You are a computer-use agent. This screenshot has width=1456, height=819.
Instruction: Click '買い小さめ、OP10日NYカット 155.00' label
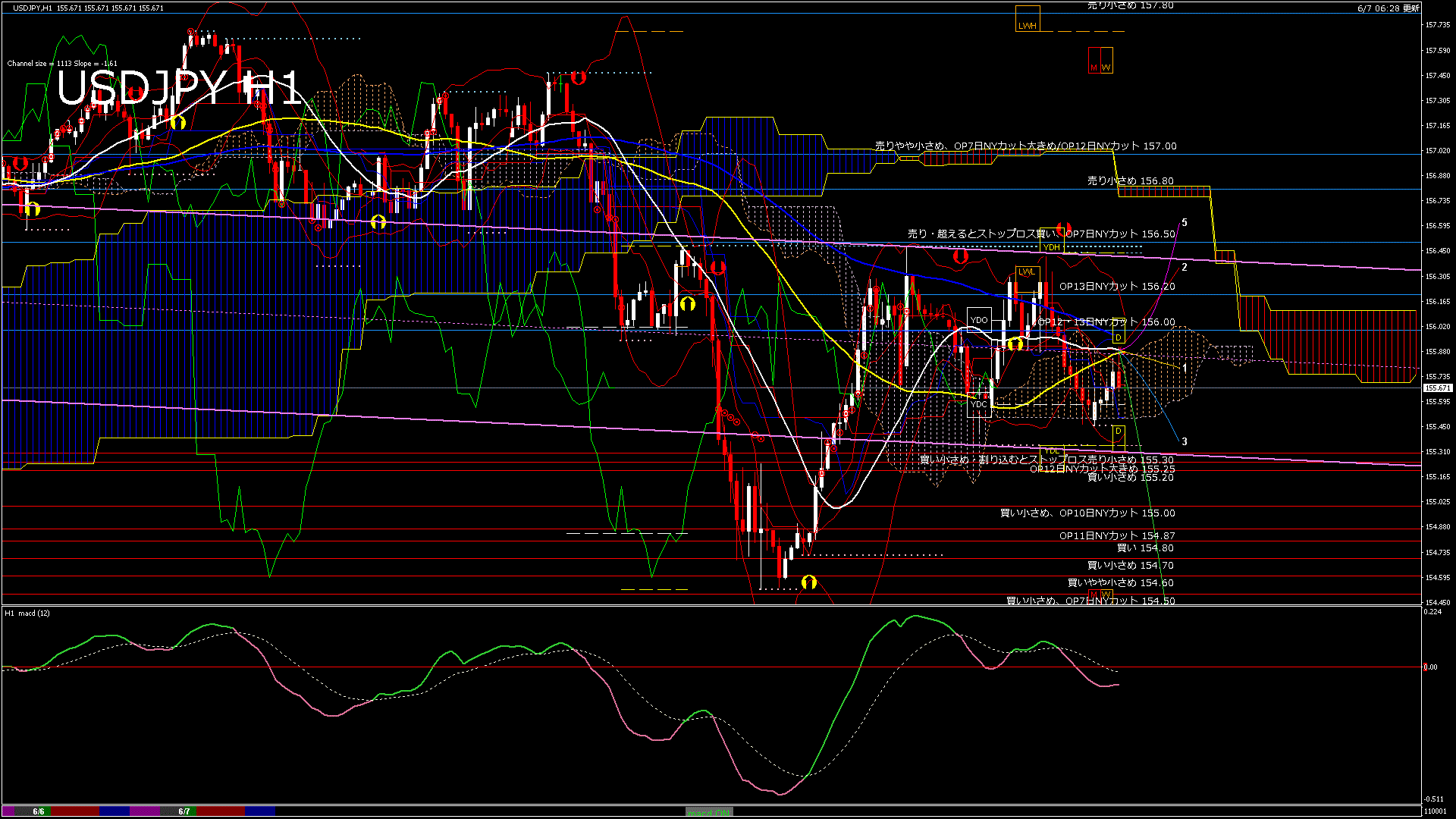[1087, 513]
